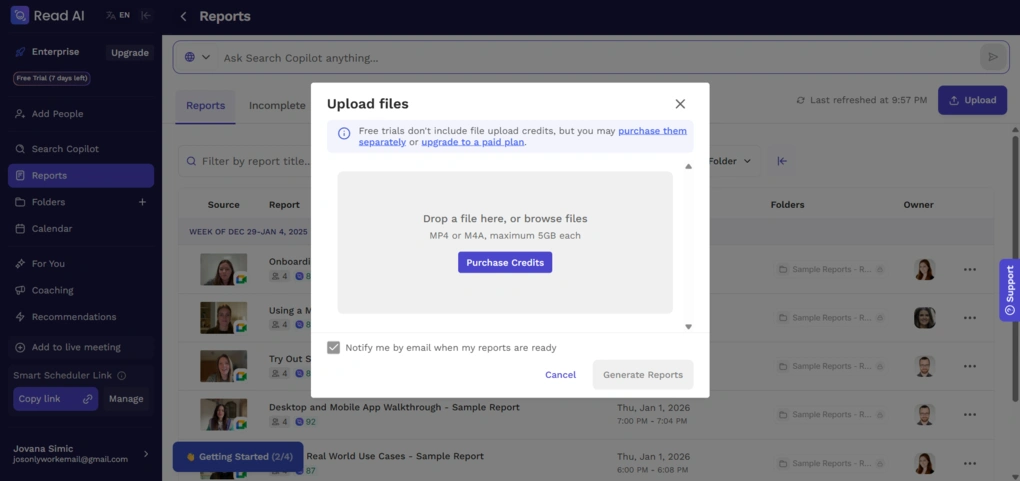Click the send arrow in Copilot bar
Screen dimensions: 1020x481
(993, 57)
